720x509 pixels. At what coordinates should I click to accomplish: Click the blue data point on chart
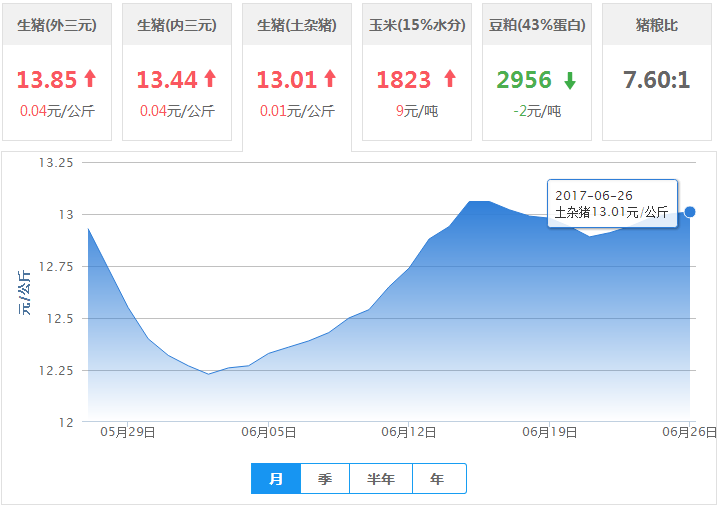(690, 212)
